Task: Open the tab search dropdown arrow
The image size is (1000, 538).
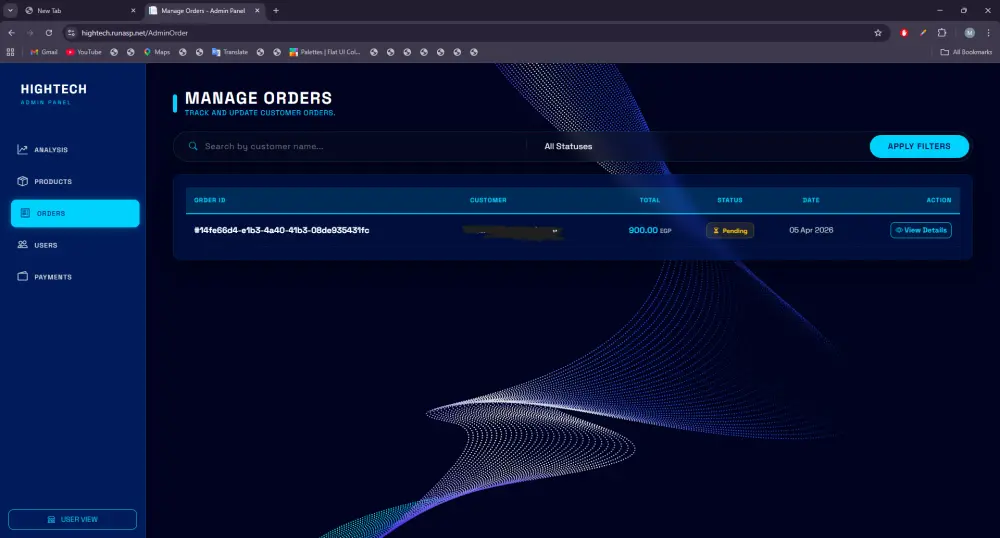Action: [10, 11]
